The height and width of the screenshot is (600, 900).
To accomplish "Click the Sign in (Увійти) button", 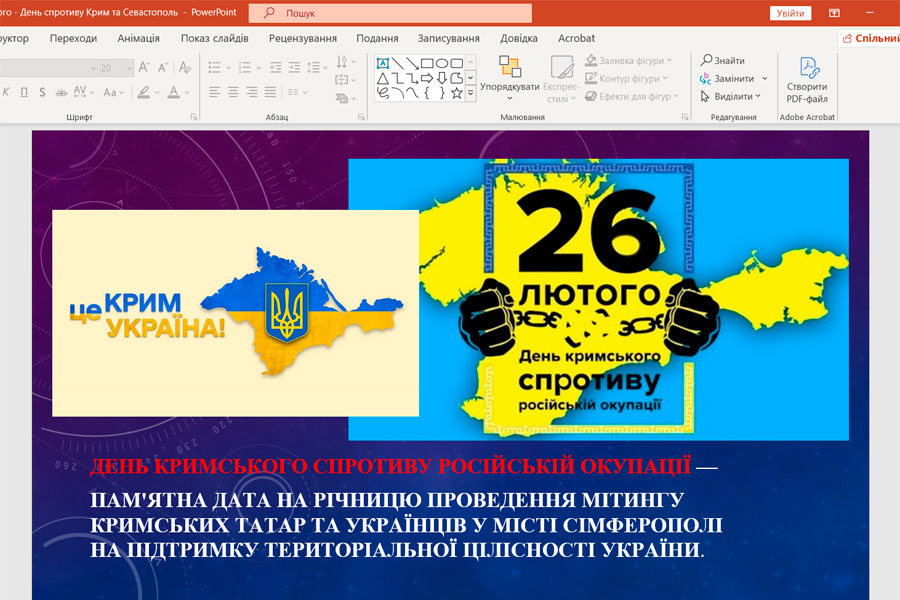I will click(x=790, y=13).
